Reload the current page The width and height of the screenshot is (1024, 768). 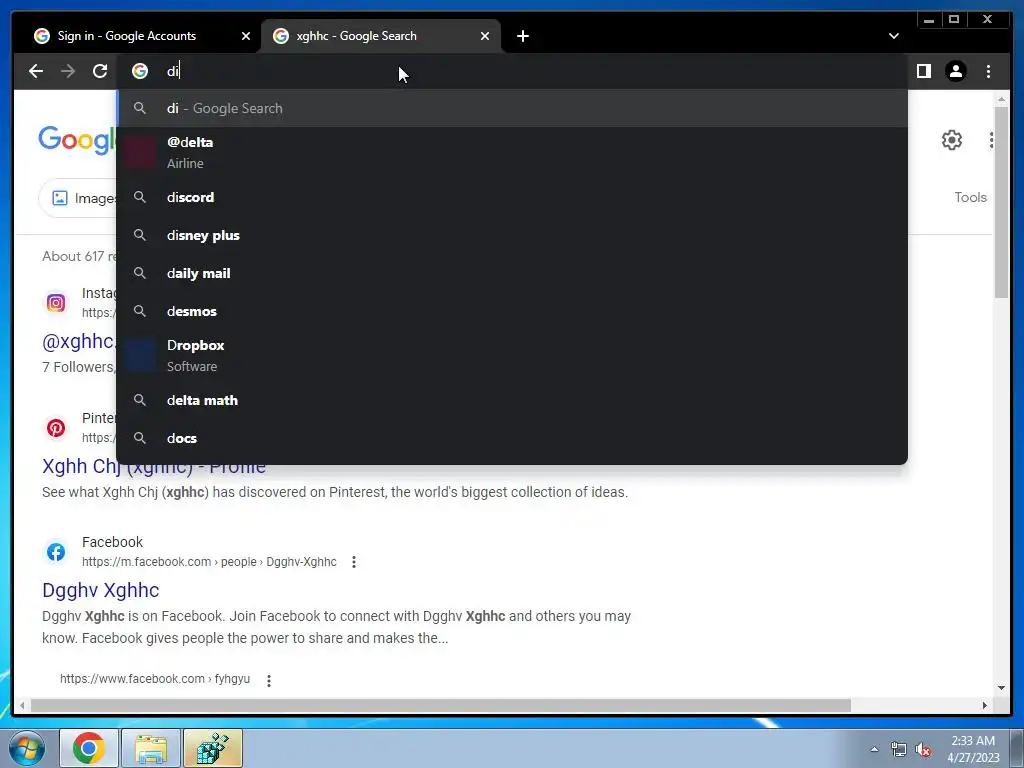[x=100, y=71]
